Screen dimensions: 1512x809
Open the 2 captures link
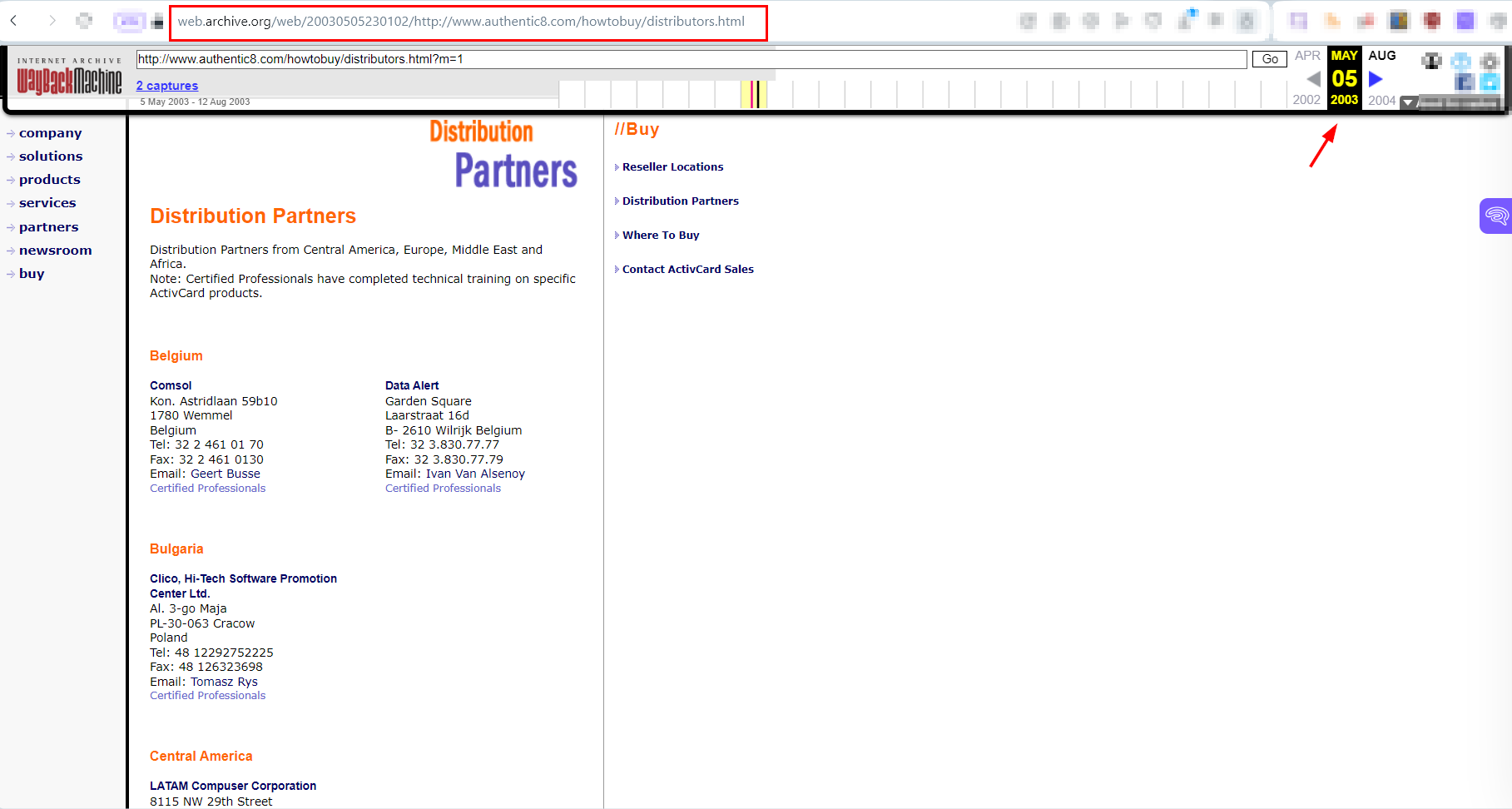[167, 86]
